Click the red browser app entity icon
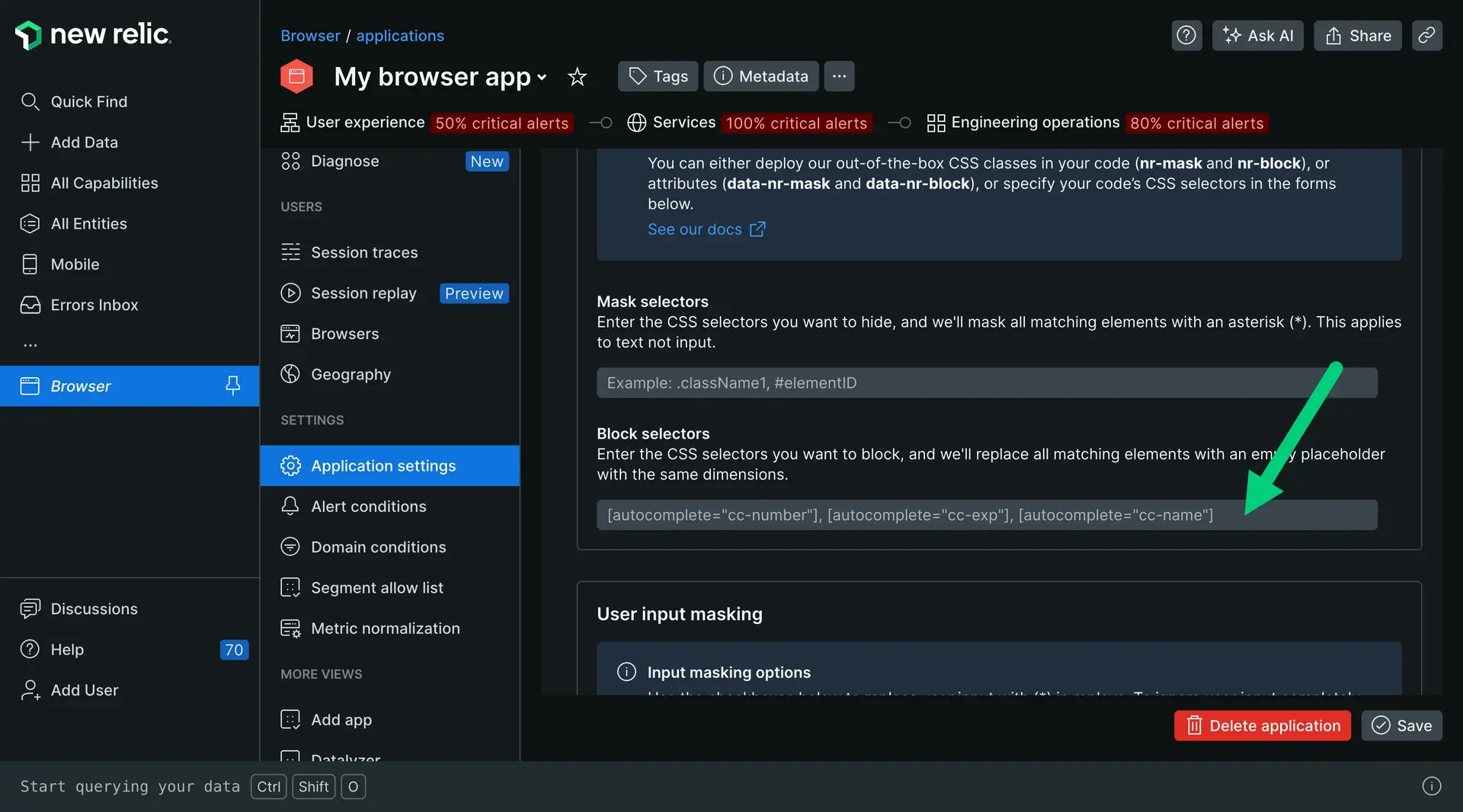 [x=296, y=77]
